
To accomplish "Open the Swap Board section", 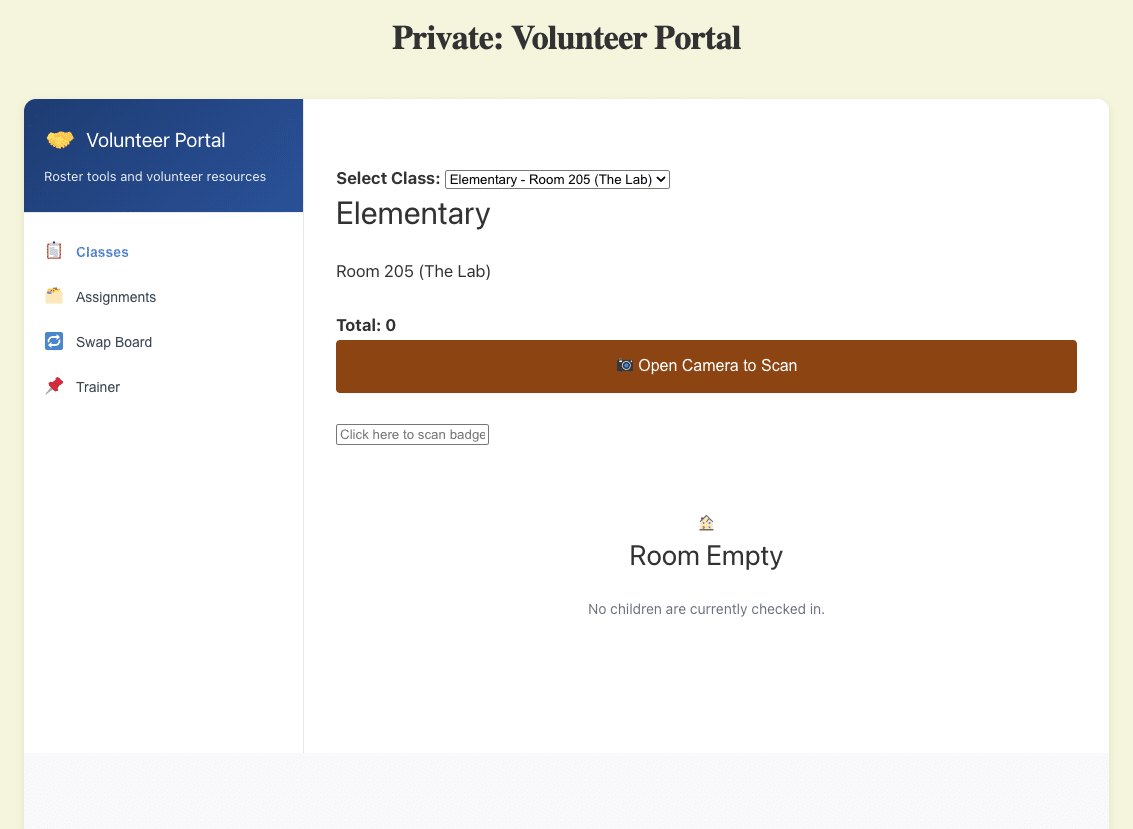I will [x=114, y=342].
